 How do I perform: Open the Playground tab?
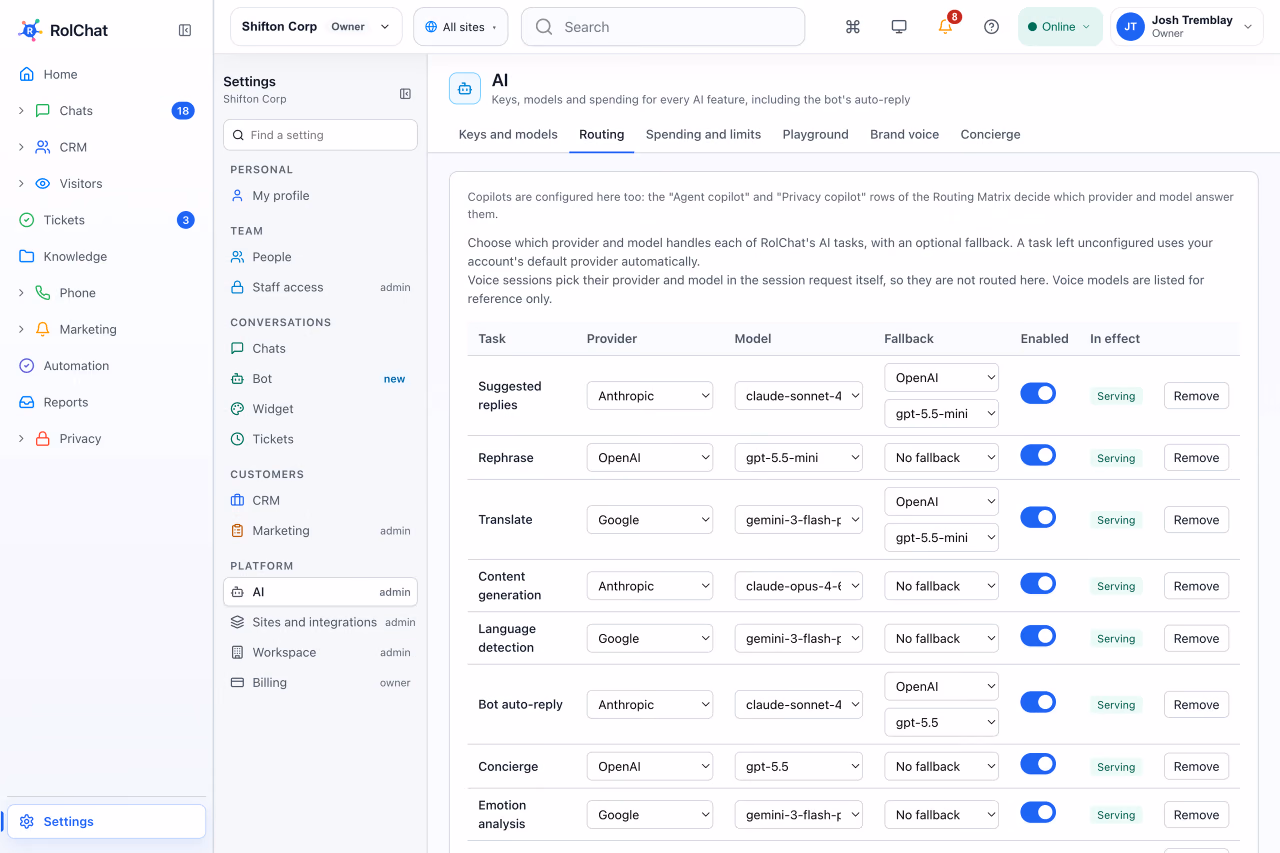tap(815, 134)
